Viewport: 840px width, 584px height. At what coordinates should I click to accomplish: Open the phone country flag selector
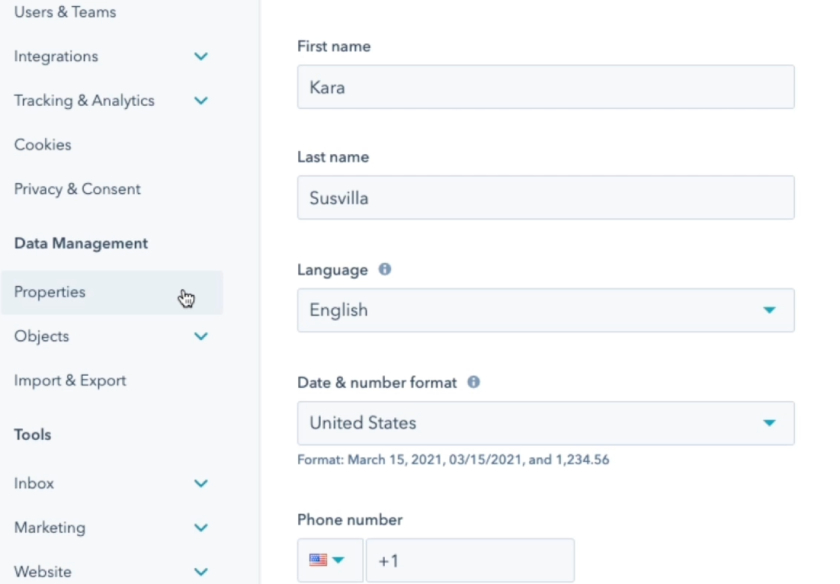point(330,560)
